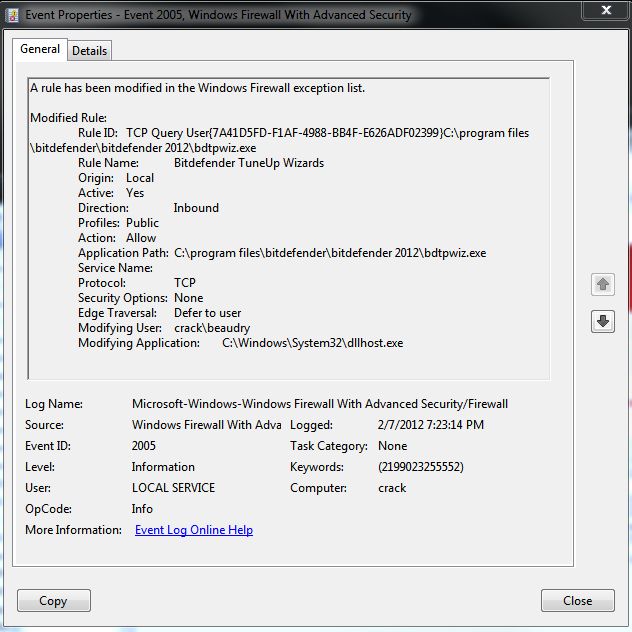This screenshot has height=632, width=632.
Task: Click the Protocol TCP value
Action: tap(185, 283)
